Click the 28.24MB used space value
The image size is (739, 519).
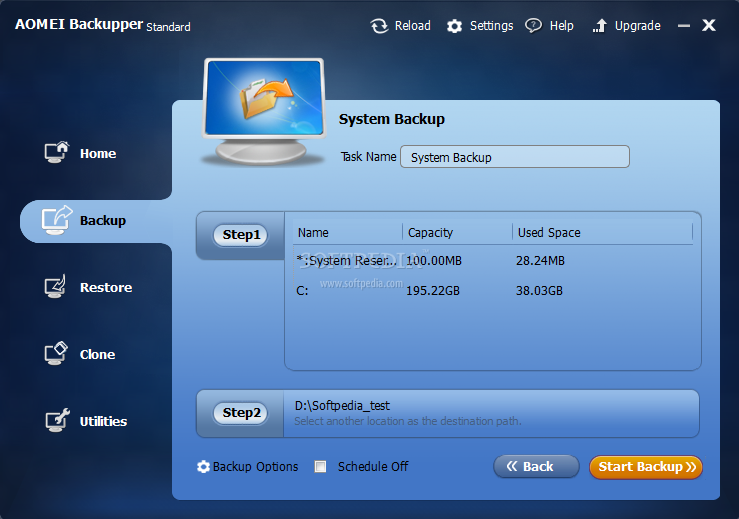pos(540,261)
